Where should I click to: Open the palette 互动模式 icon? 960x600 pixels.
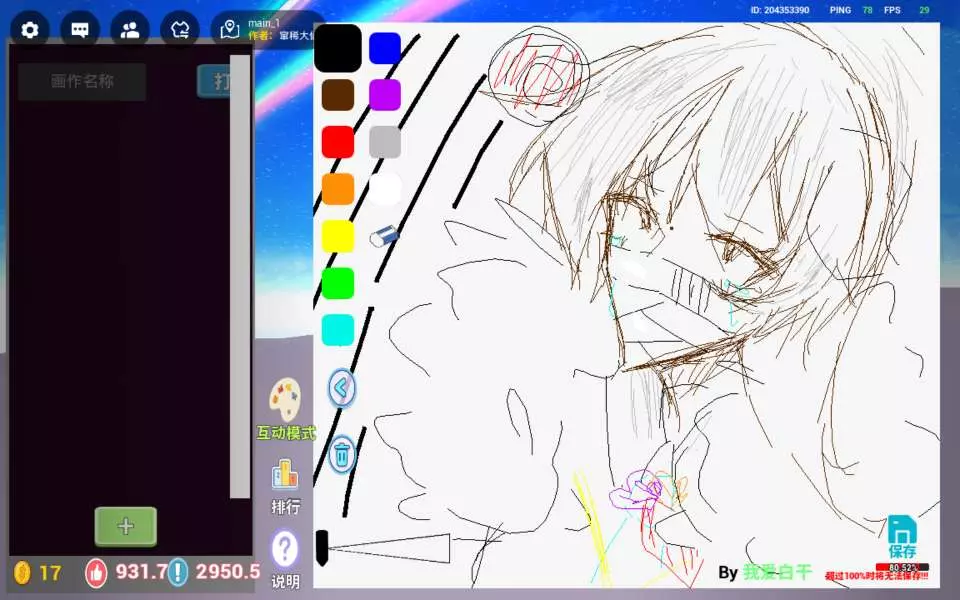pos(285,400)
